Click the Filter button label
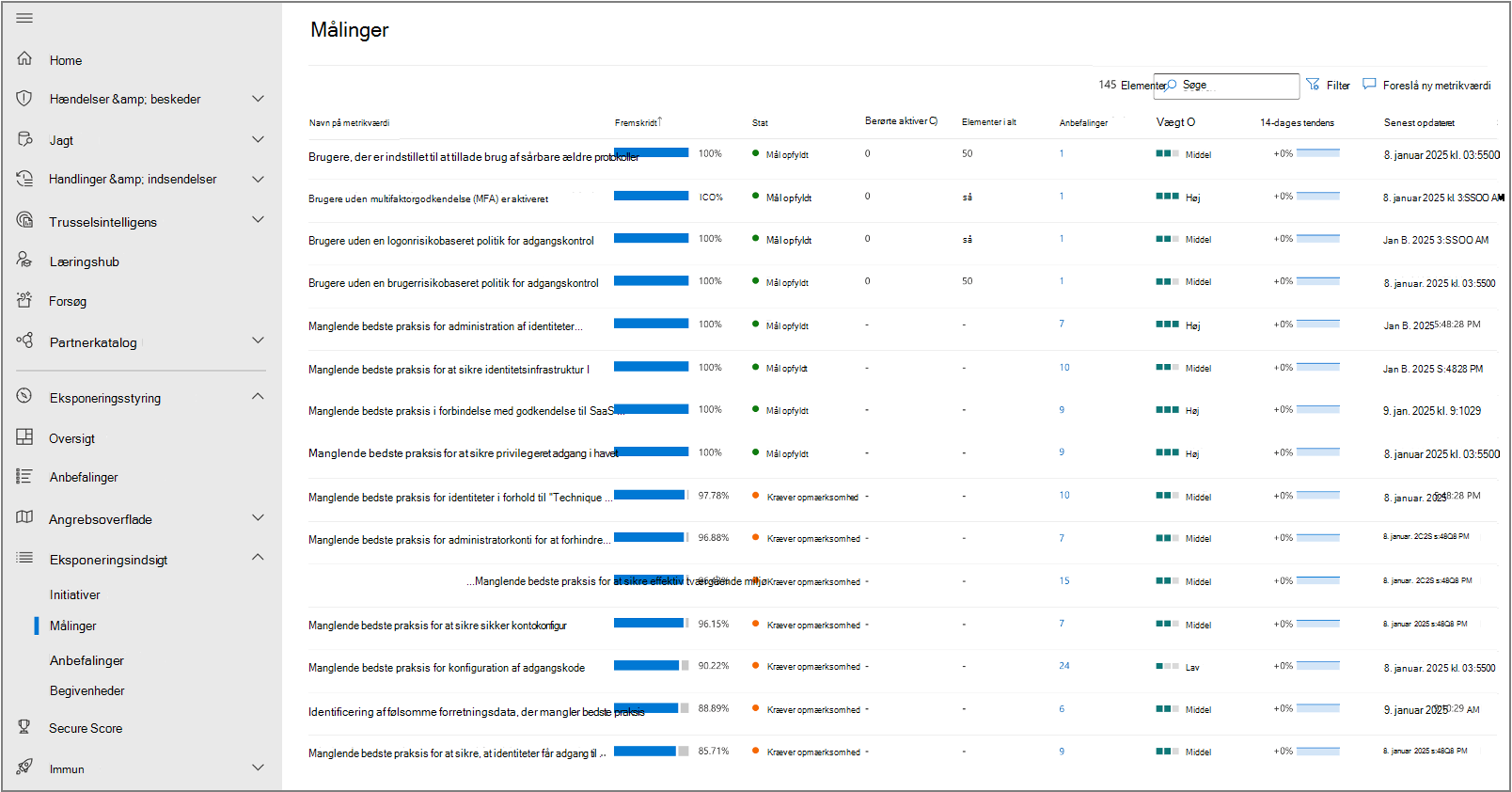The image size is (1512, 792). pos(1338,86)
